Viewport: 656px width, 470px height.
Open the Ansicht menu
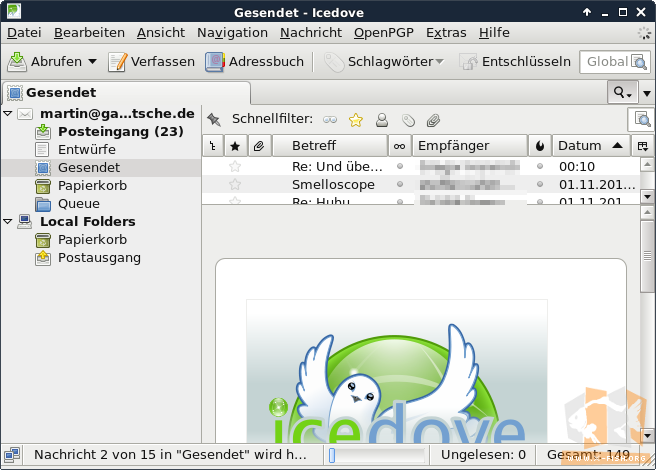161,33
